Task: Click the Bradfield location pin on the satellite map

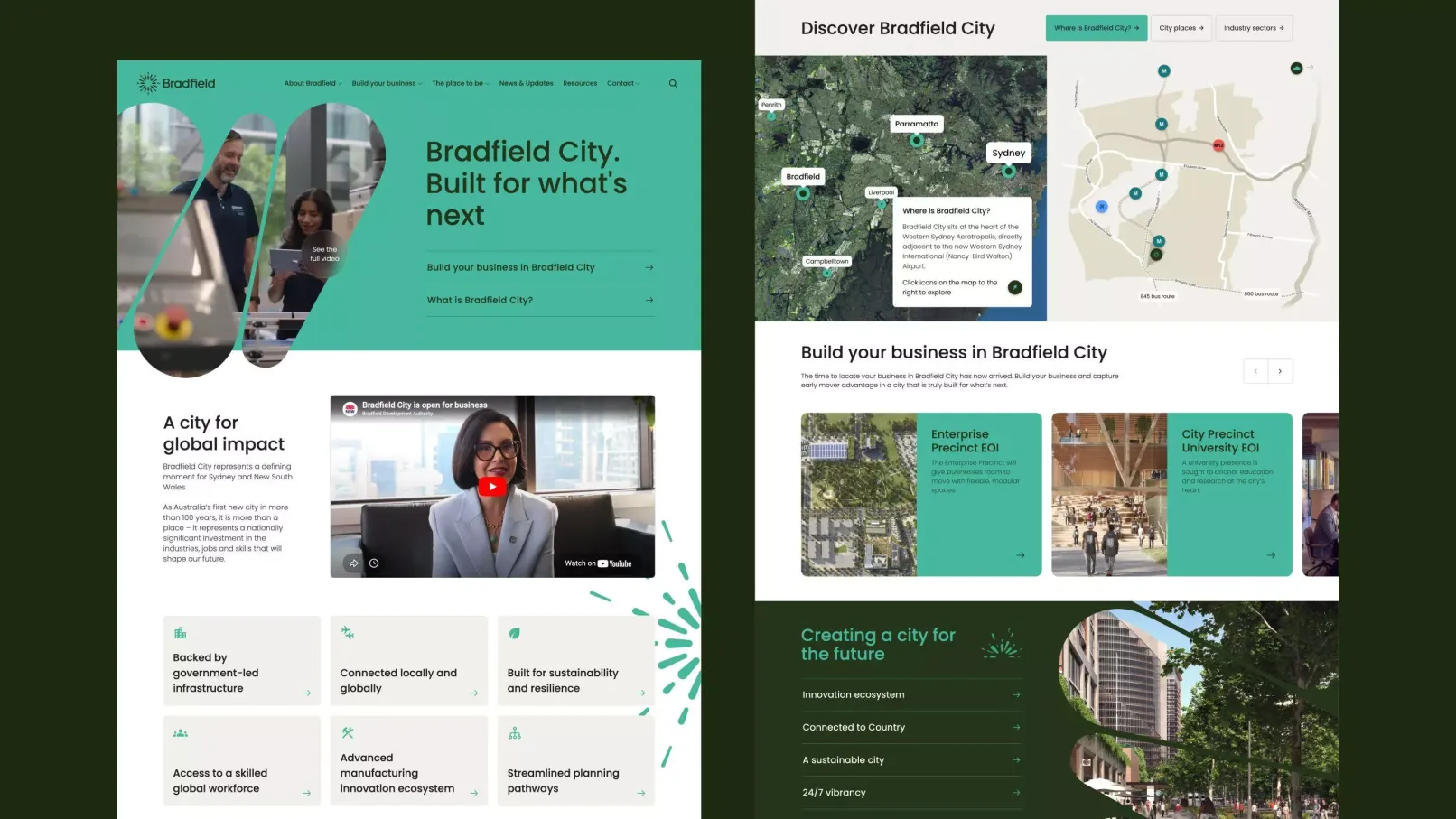Action: (803, 192)
